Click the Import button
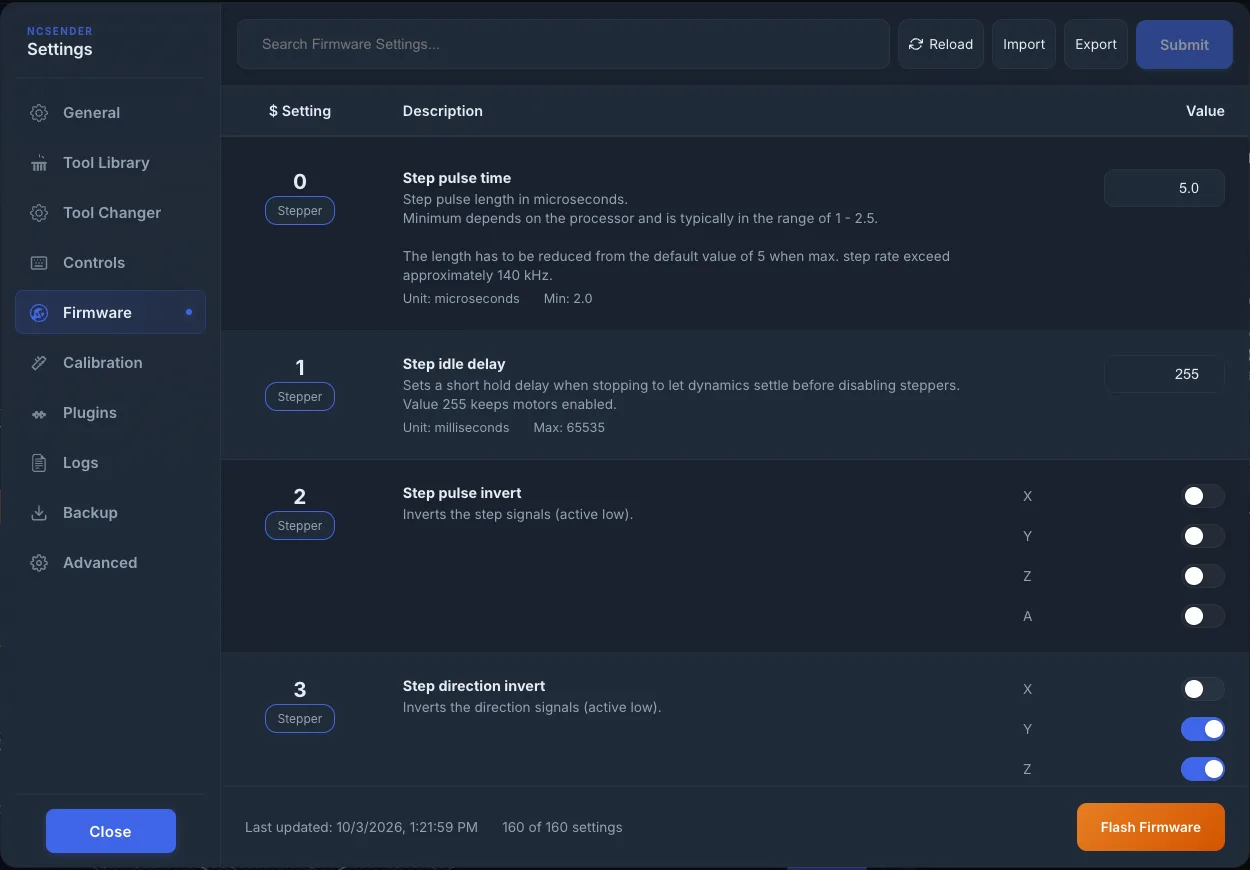 click(1024, 44)
